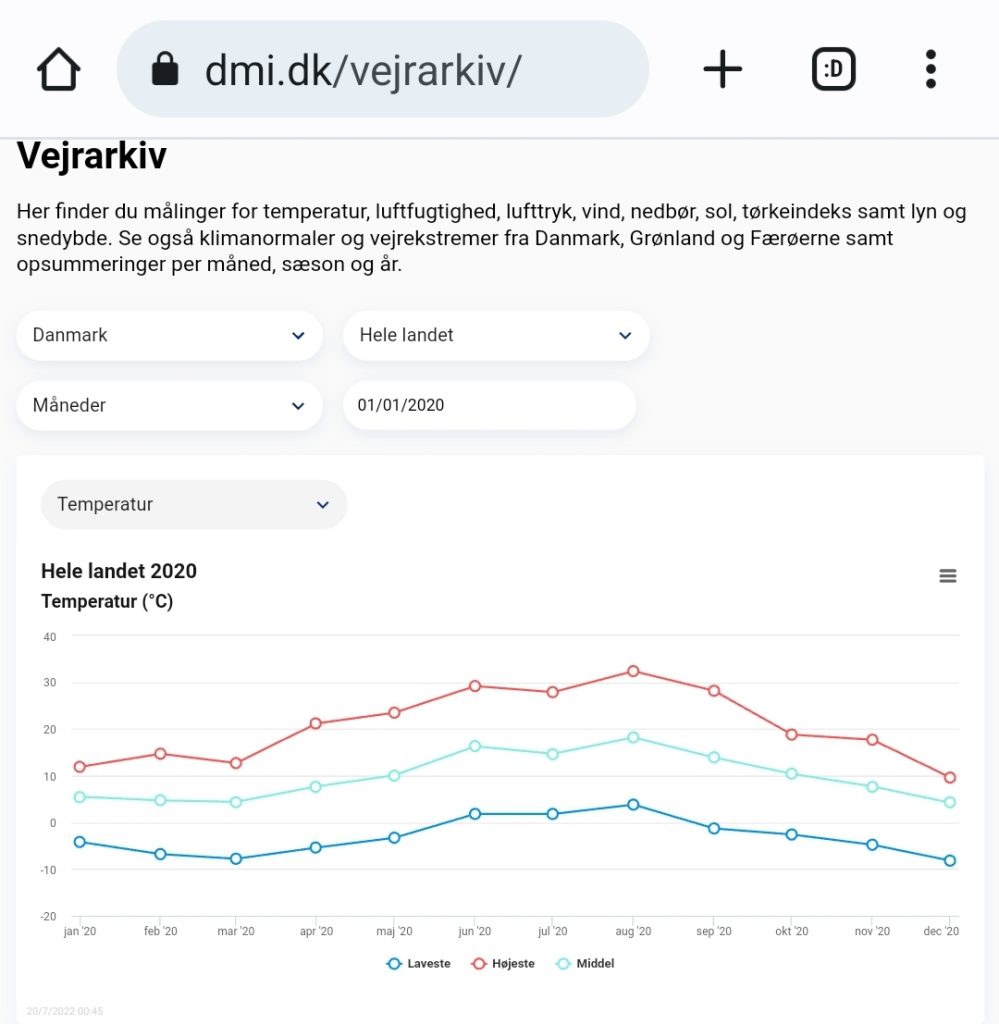Click the jan '20 lowest temperature marker
The image size is (999, 1024).
click(x=80, y=842)
